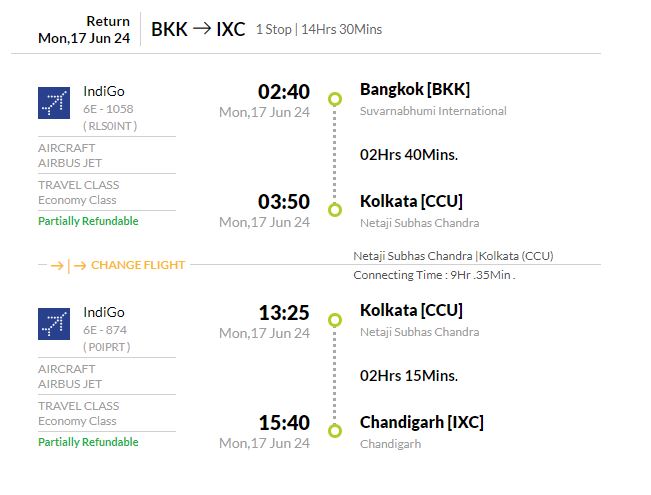Select the 02:40 departure time
Viewport: 651px width, 495px height.
point(284,92)
